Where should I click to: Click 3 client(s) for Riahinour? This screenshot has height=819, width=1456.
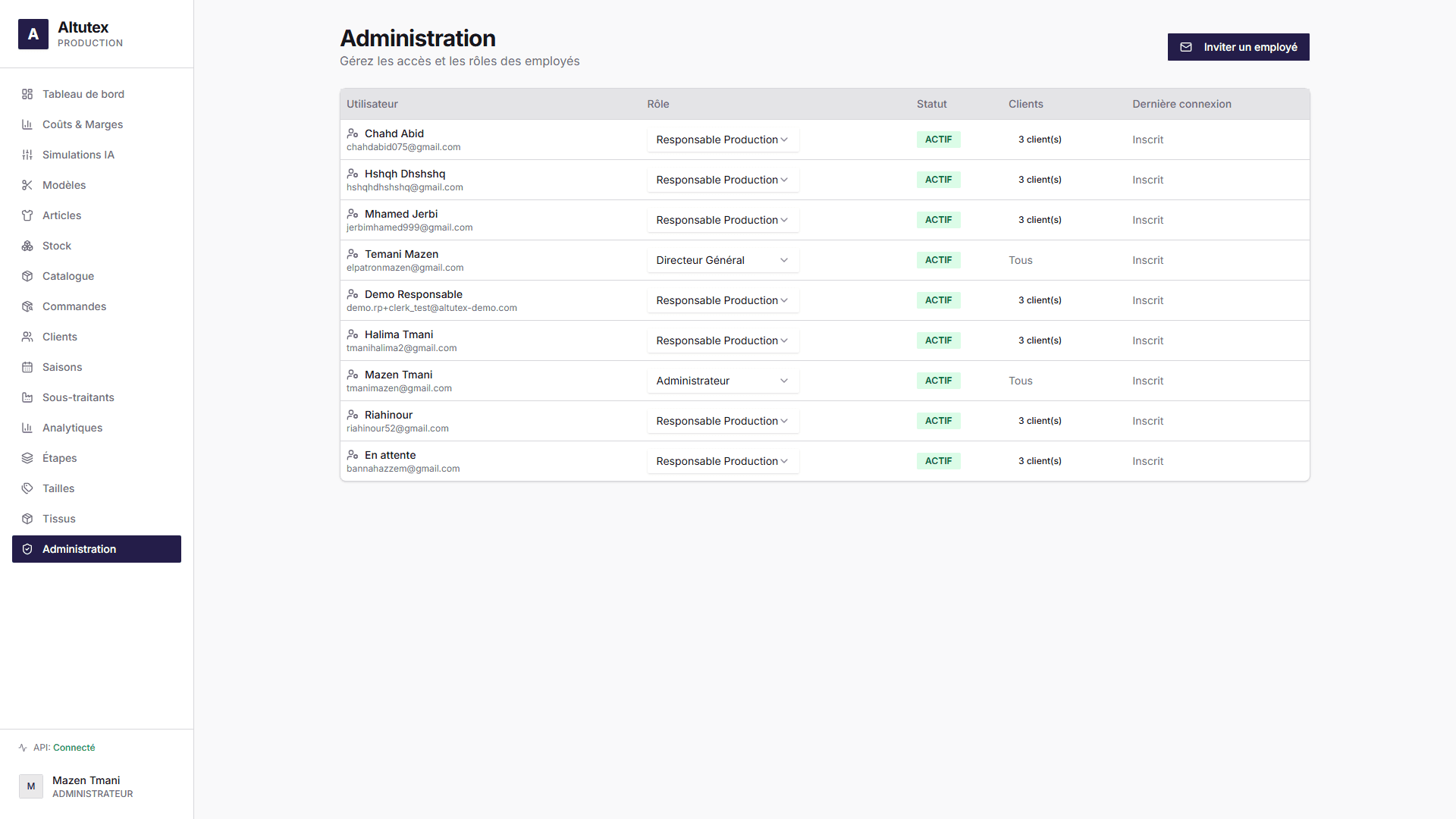point(1040,421)
